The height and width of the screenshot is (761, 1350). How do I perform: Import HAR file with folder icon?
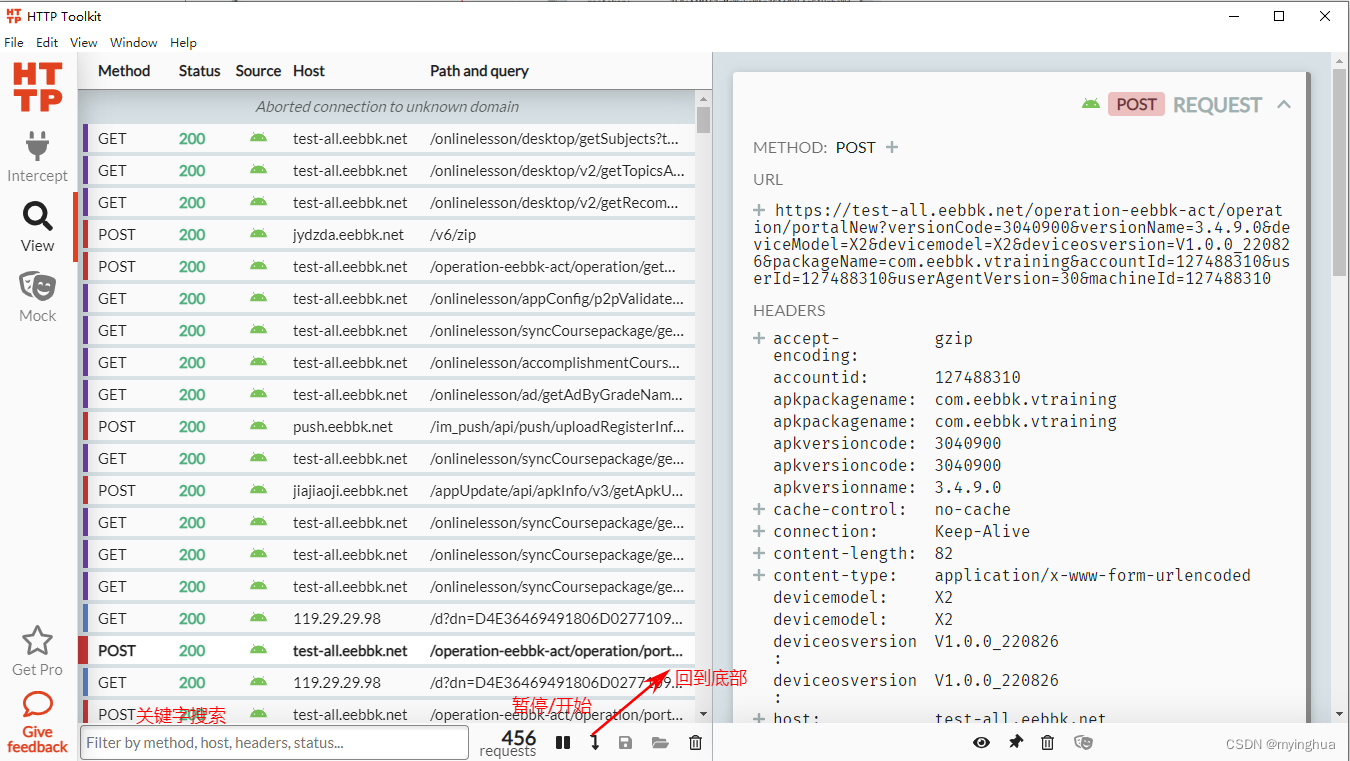[x=660, y=743]
